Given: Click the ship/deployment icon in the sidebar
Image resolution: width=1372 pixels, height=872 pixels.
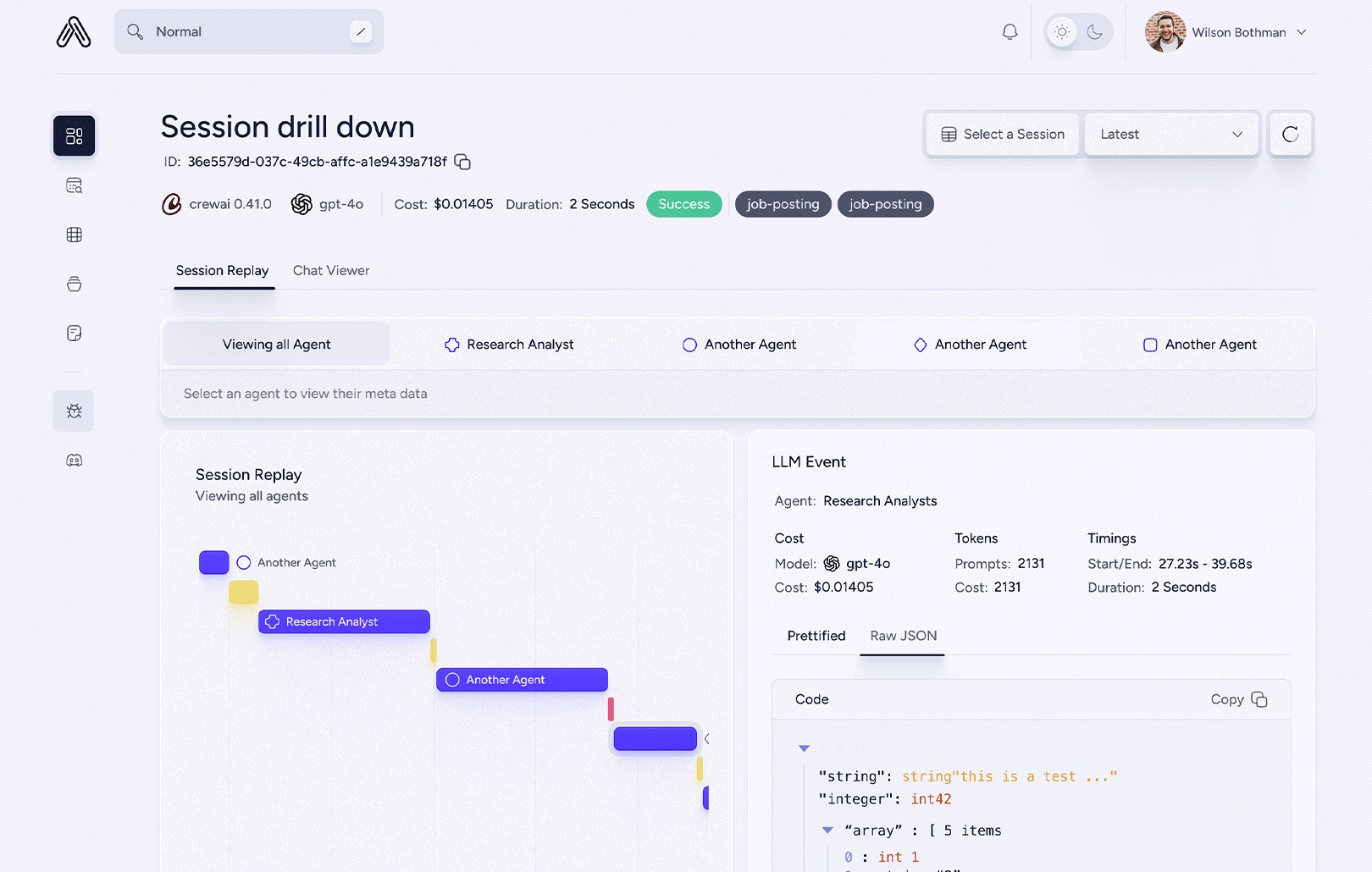Looking at the screenshot, I should pos(74,284).
